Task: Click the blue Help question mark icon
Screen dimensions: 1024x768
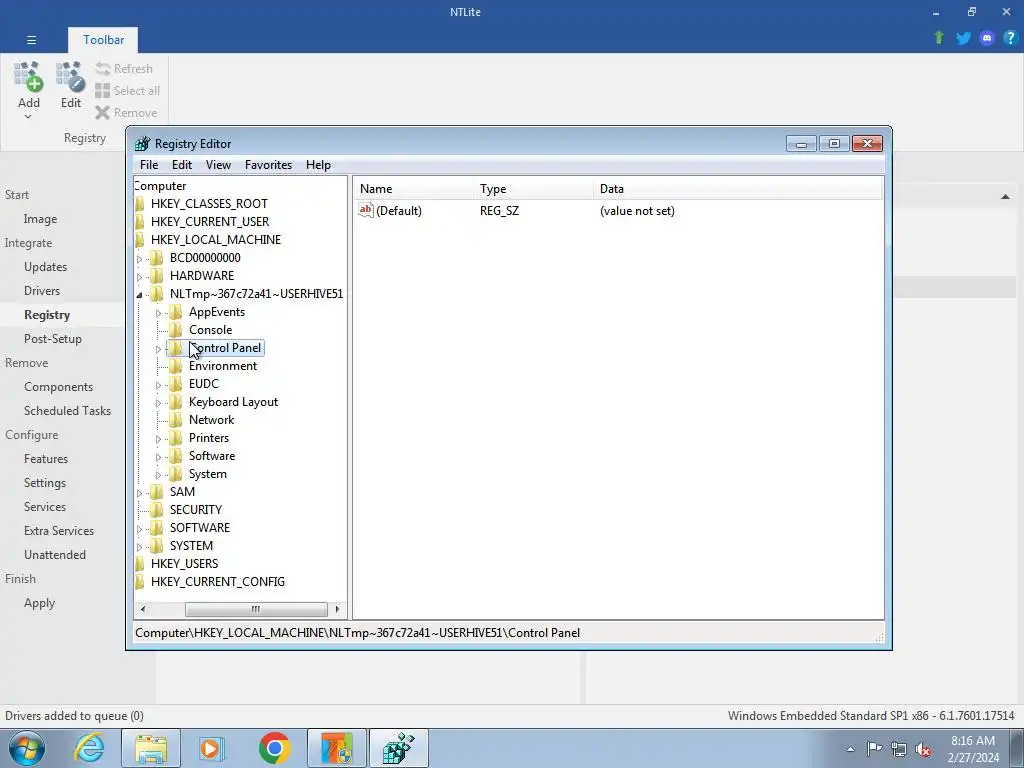Action: pyautogui.click(x=1010, y=38)
